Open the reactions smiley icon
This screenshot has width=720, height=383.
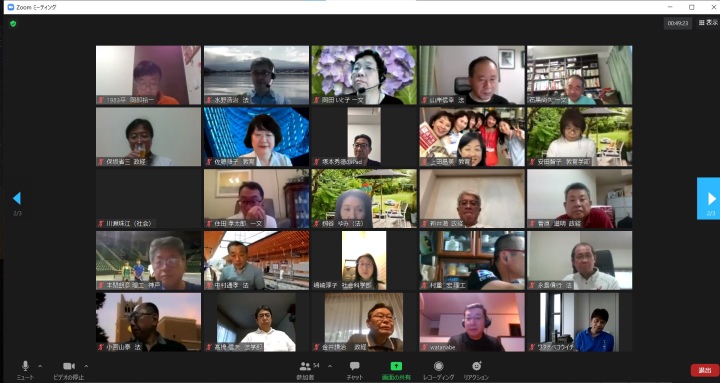(477, 366)
